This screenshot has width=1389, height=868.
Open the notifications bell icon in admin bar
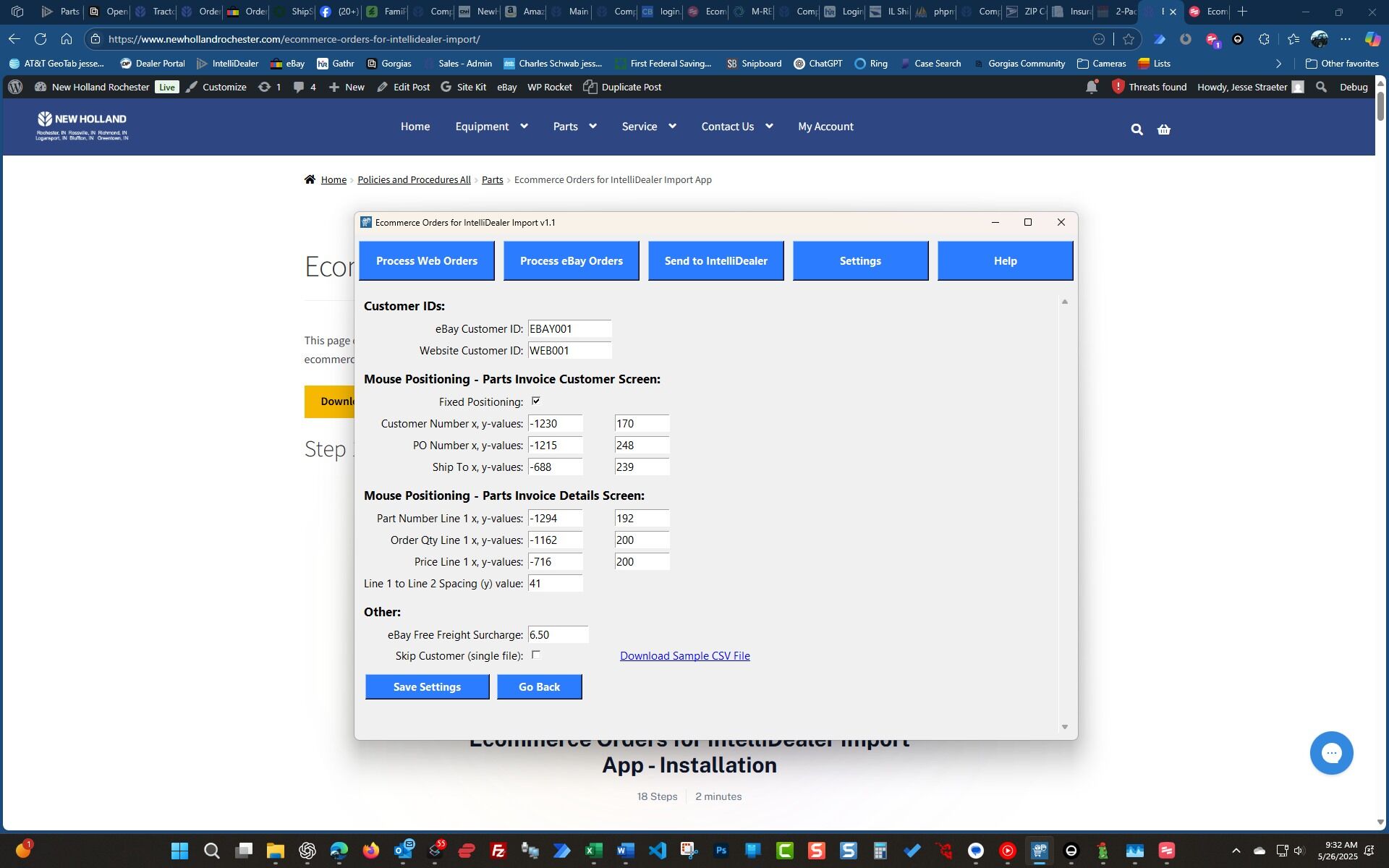point(1091,87)
